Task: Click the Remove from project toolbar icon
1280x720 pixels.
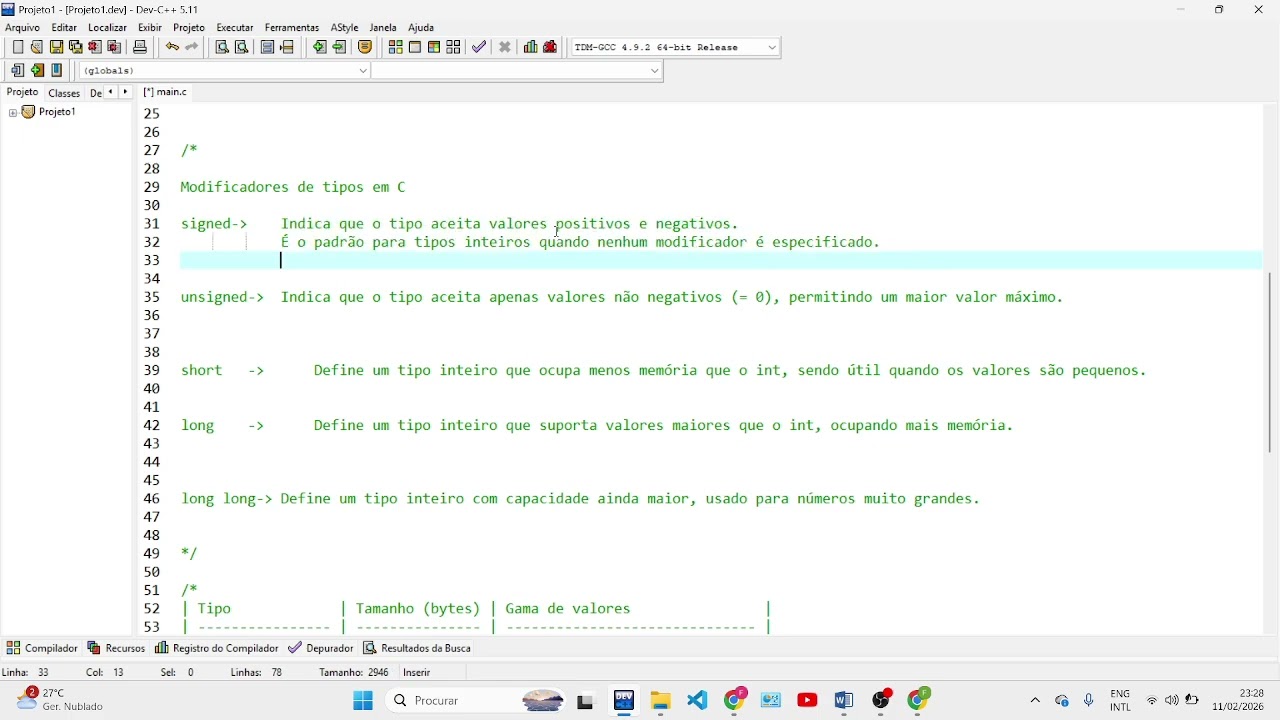Action: pos(339,47)
